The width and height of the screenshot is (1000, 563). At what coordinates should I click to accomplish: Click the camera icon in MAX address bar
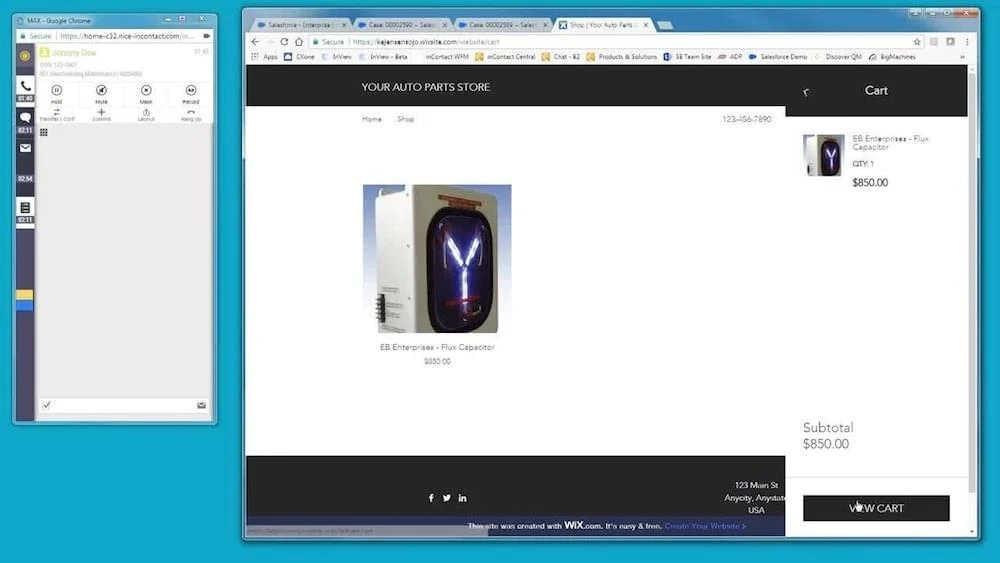[207, 36]
